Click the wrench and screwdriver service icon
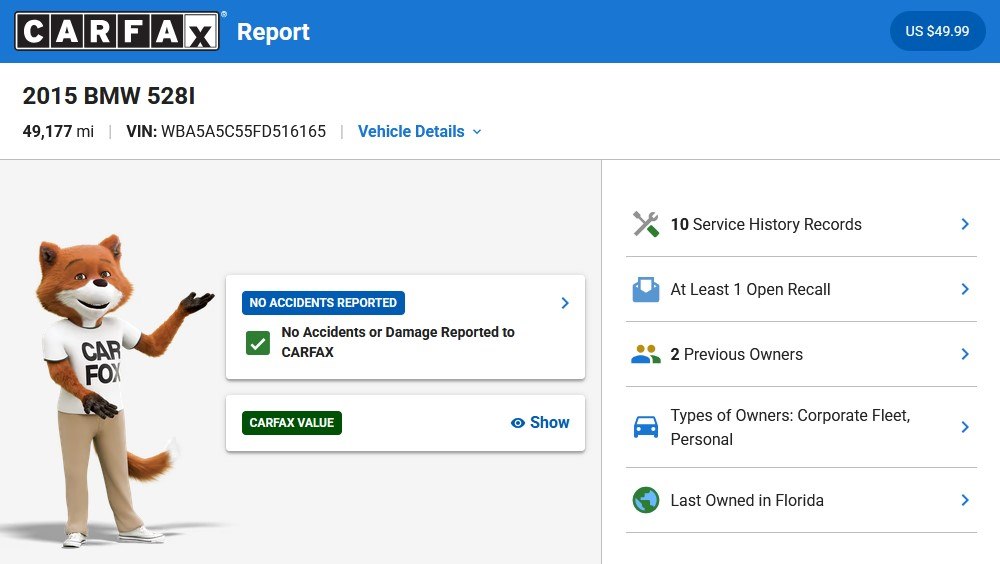Image resolution: width=1000 pixels, height=564 pixels. tap(645, 224)
